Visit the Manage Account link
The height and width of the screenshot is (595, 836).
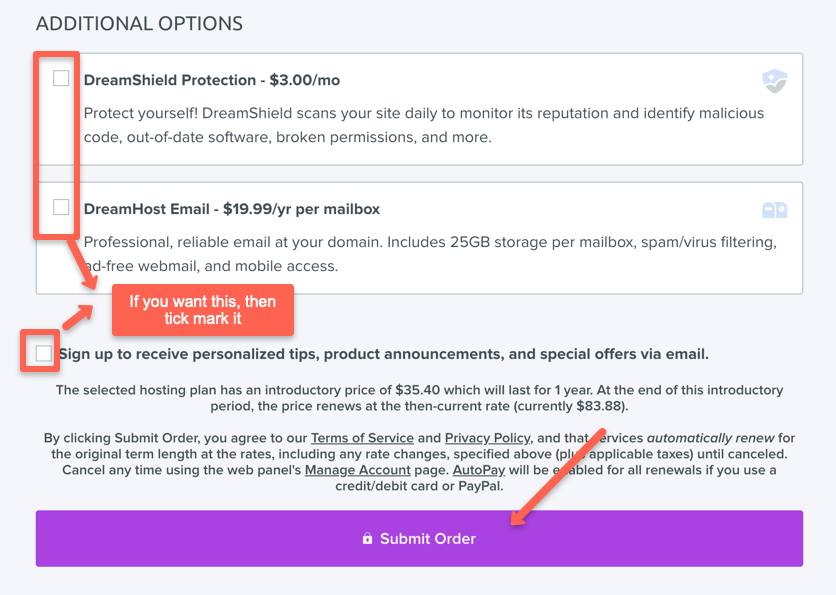point(357,470)
